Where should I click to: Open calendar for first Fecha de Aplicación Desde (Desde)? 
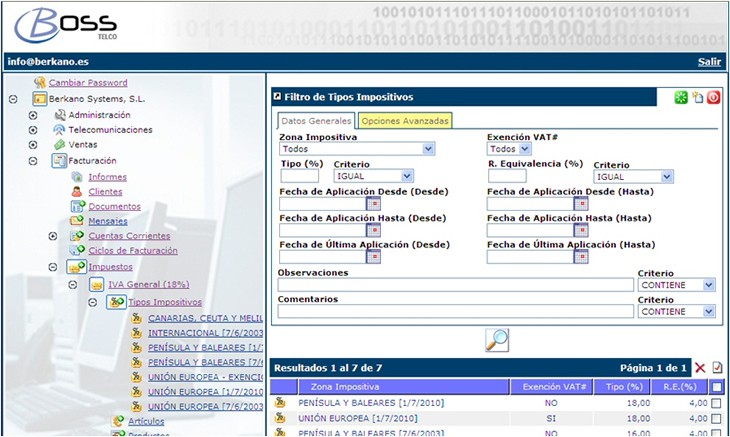click(373, 204)
